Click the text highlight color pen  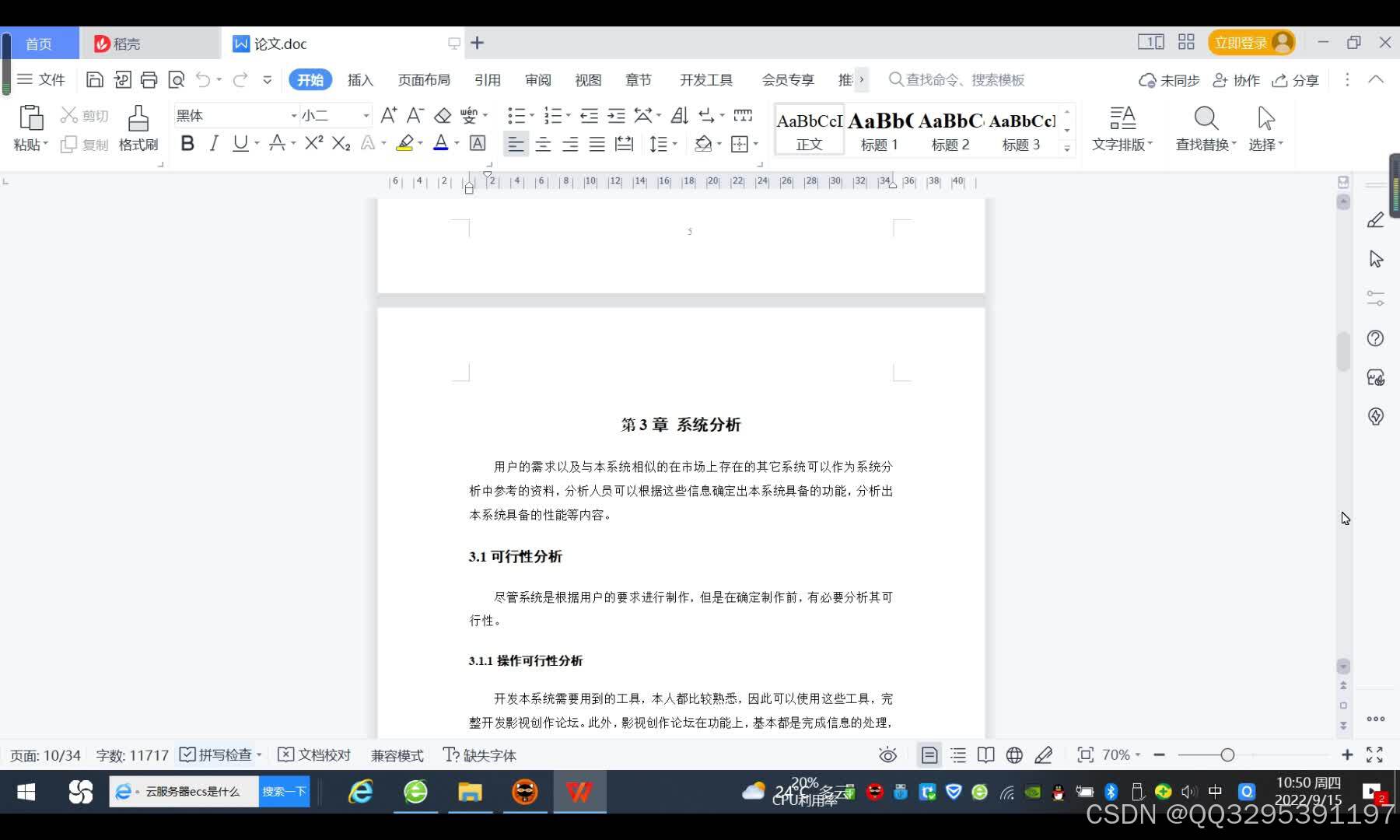pyautogui.click(x=404, y=143)
